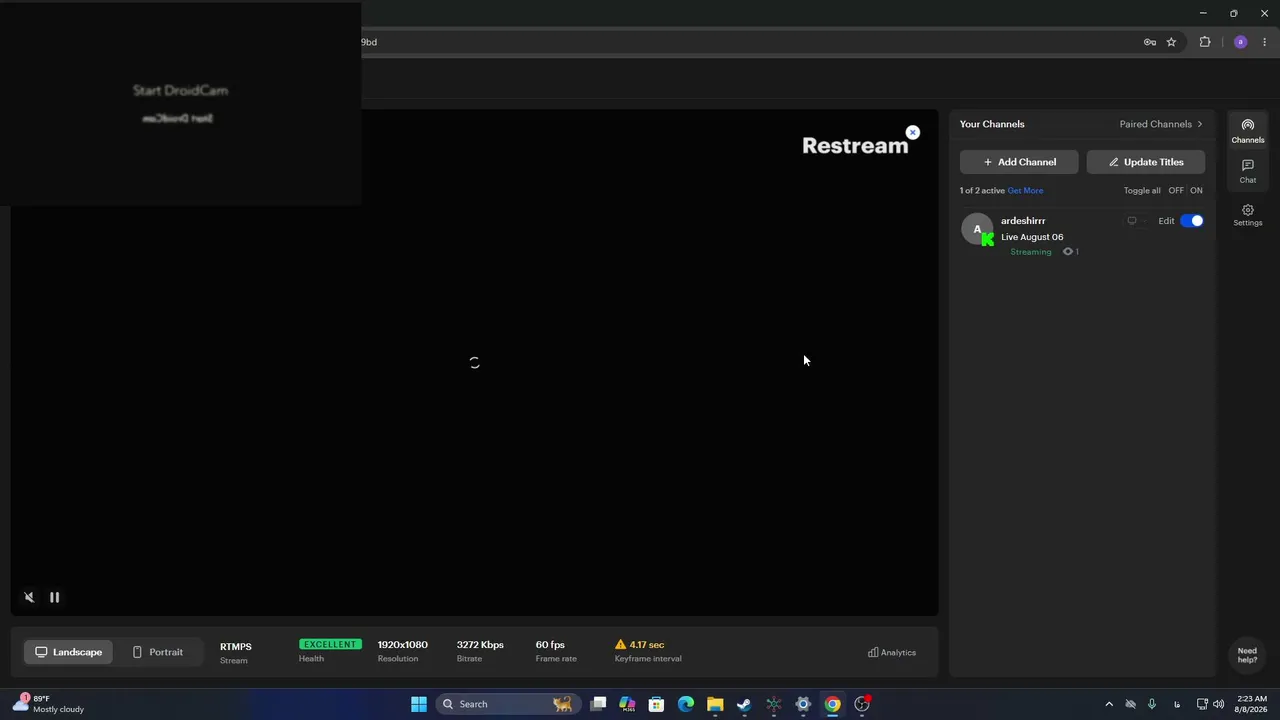The image size is (1280, 720).
Task: Open the weather widget Mostly cloudy
Action: click(50, 704)
